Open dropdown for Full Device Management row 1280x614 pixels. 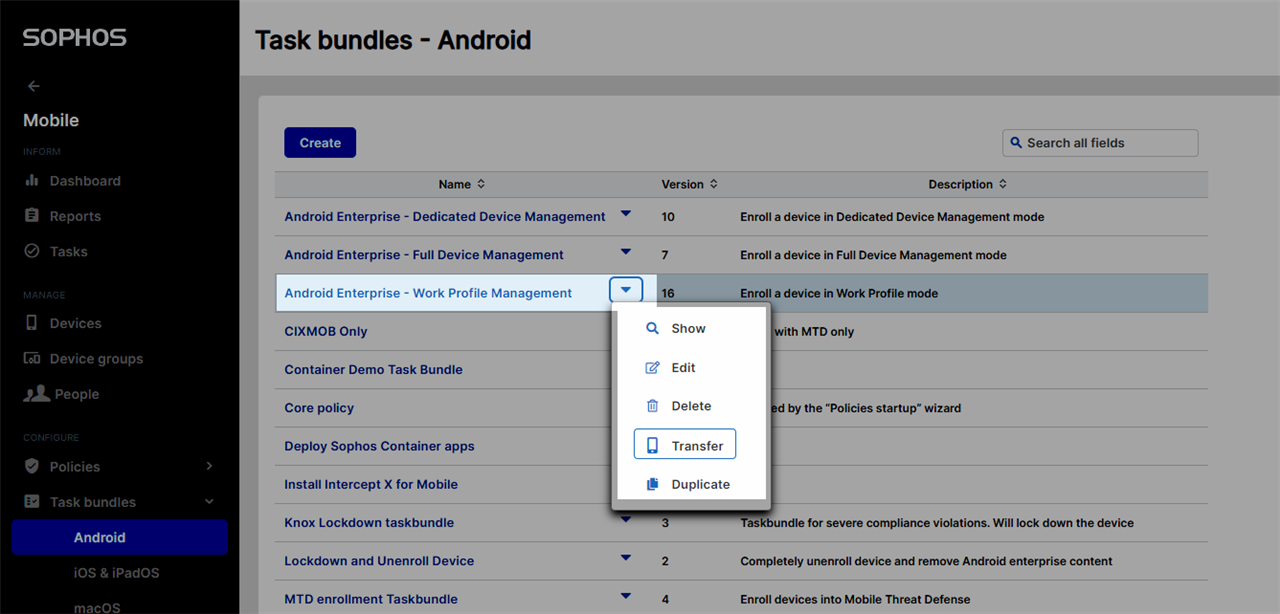pos(626,251)
